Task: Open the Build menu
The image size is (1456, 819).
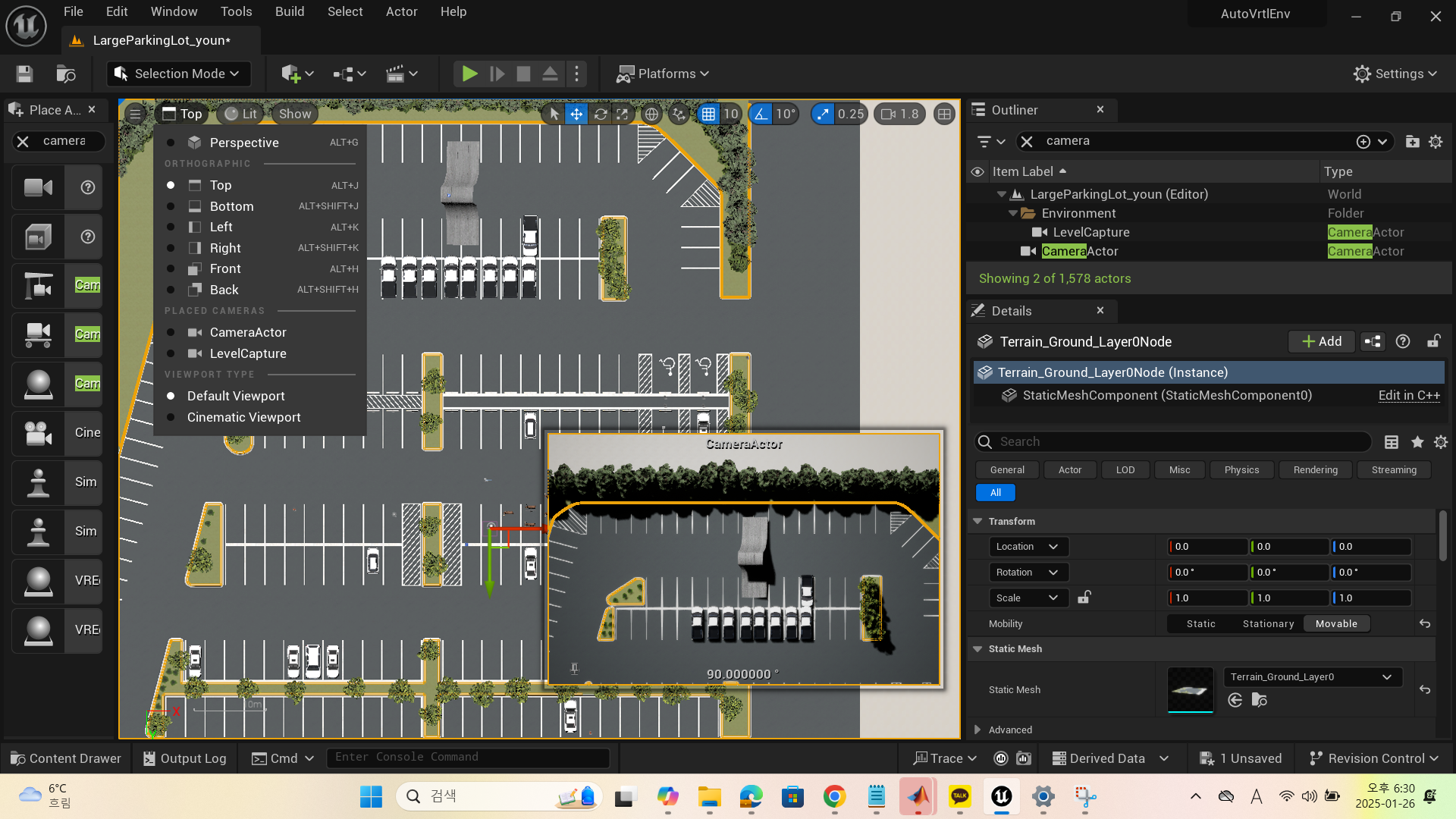Action: 290,11
